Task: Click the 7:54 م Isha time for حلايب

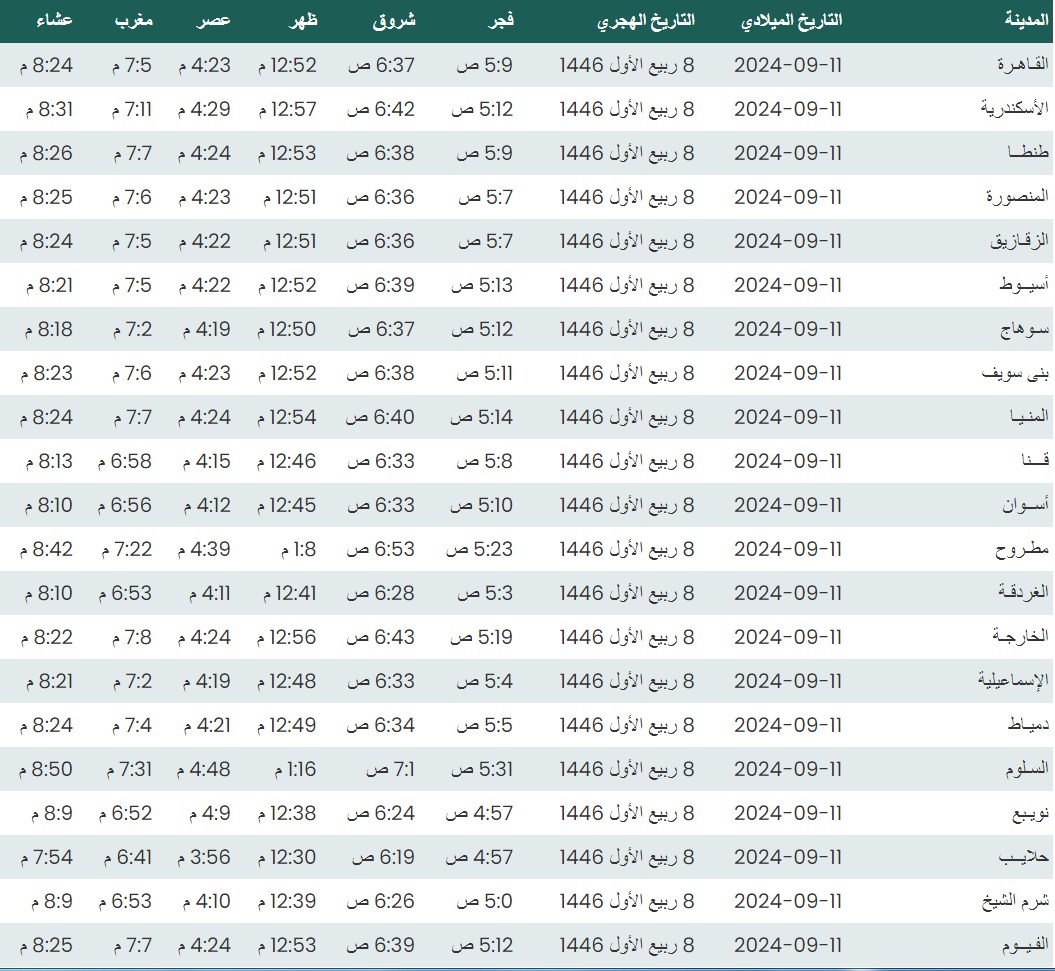Action: click(45, 857)
